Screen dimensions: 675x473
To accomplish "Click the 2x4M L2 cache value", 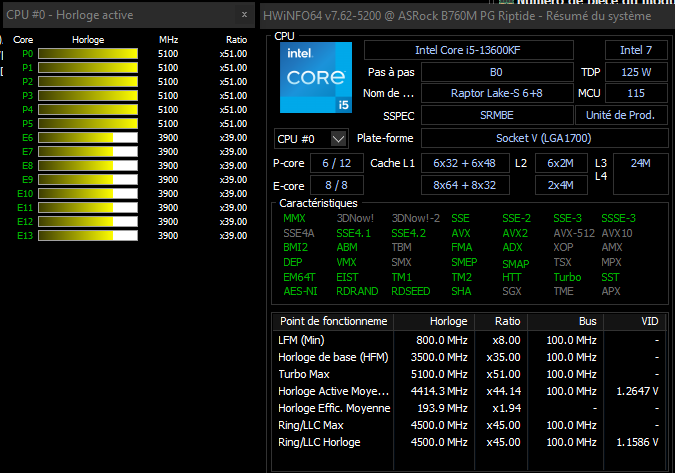I will pyautogui.click(x=561, y=185).
